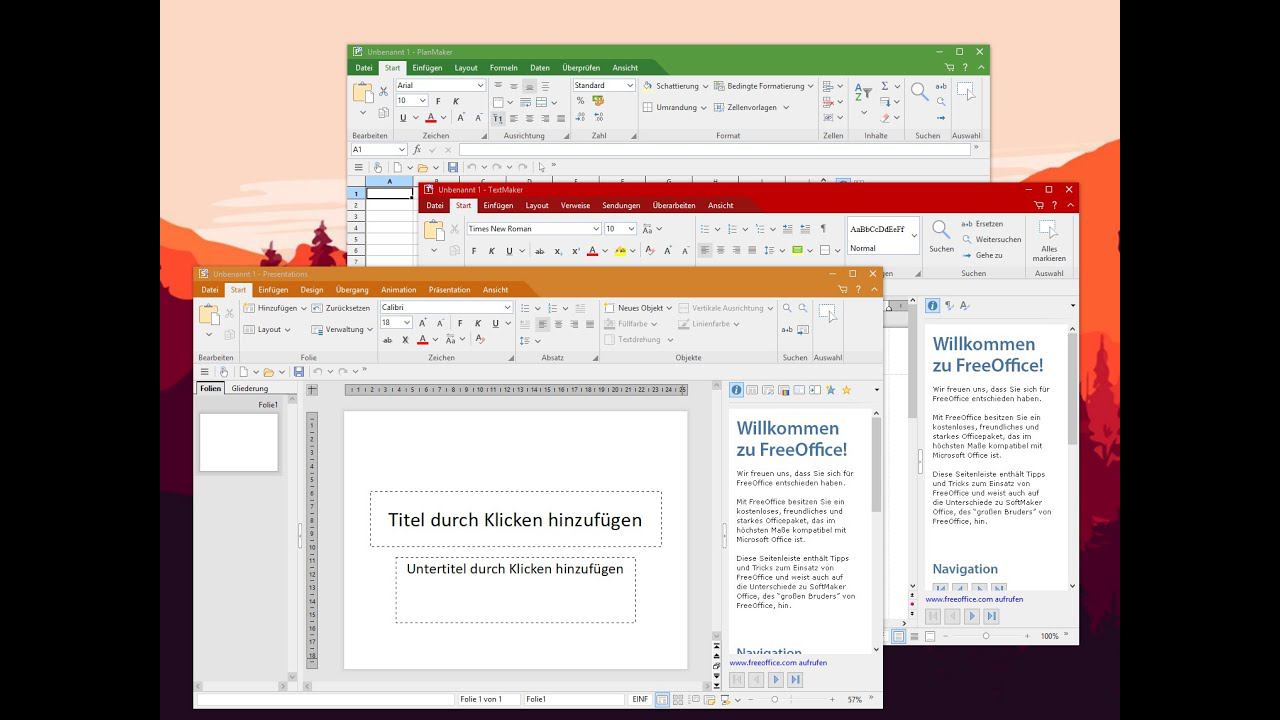1280x720 pixels.
Task: Click Zurücksetzen in Presentations Folie group
Action: (341, 308)
